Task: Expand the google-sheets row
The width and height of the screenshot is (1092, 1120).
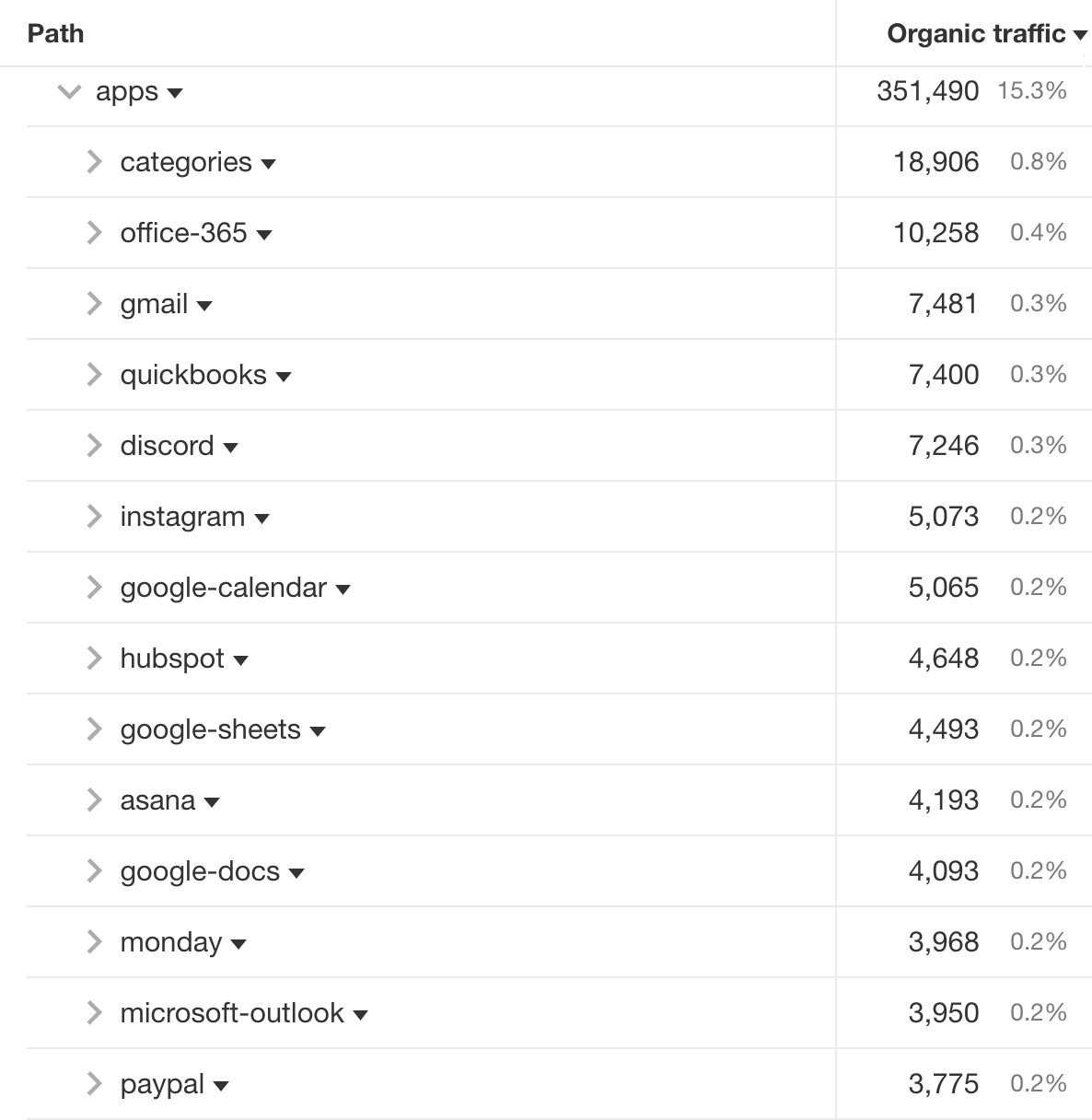Action: coord(93,729)
